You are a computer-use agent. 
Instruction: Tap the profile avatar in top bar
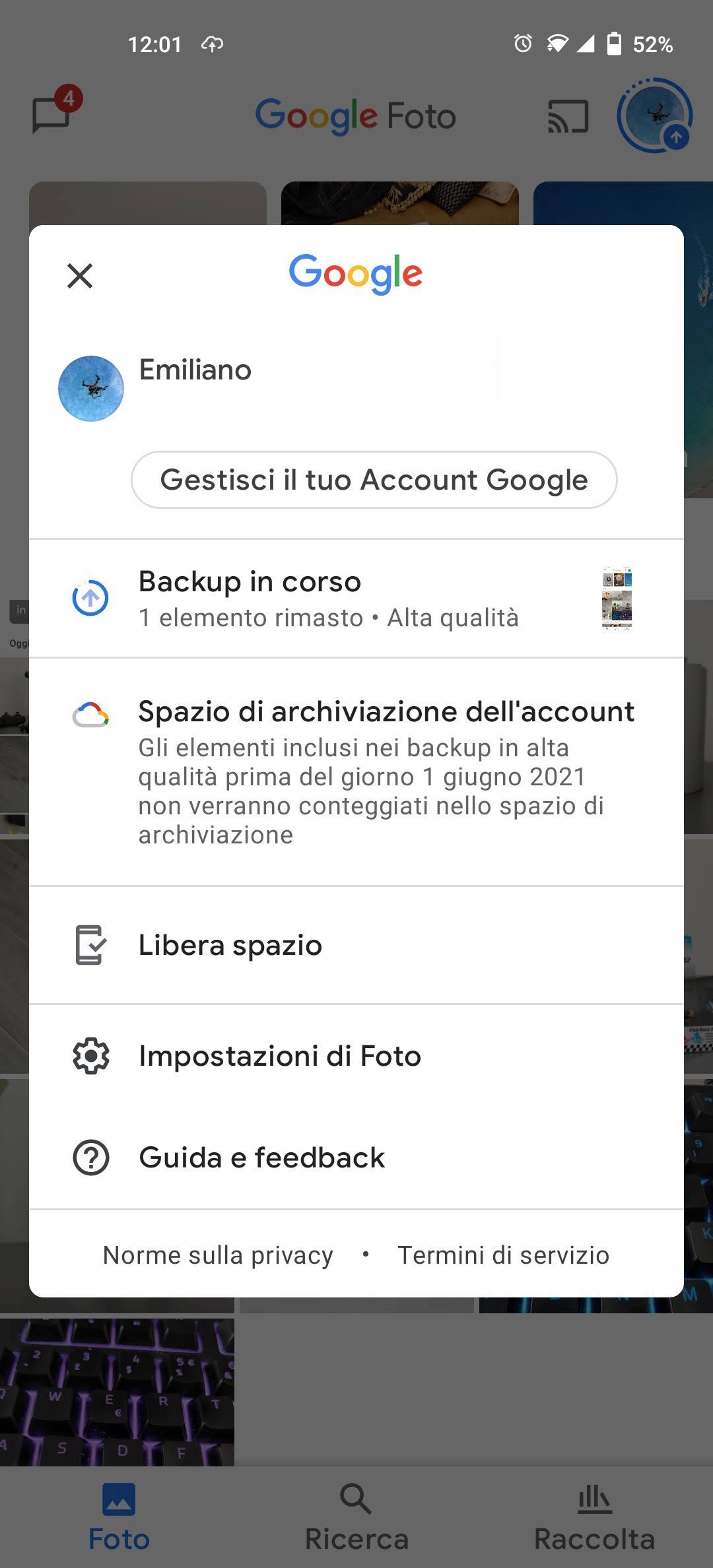(654, 115)
